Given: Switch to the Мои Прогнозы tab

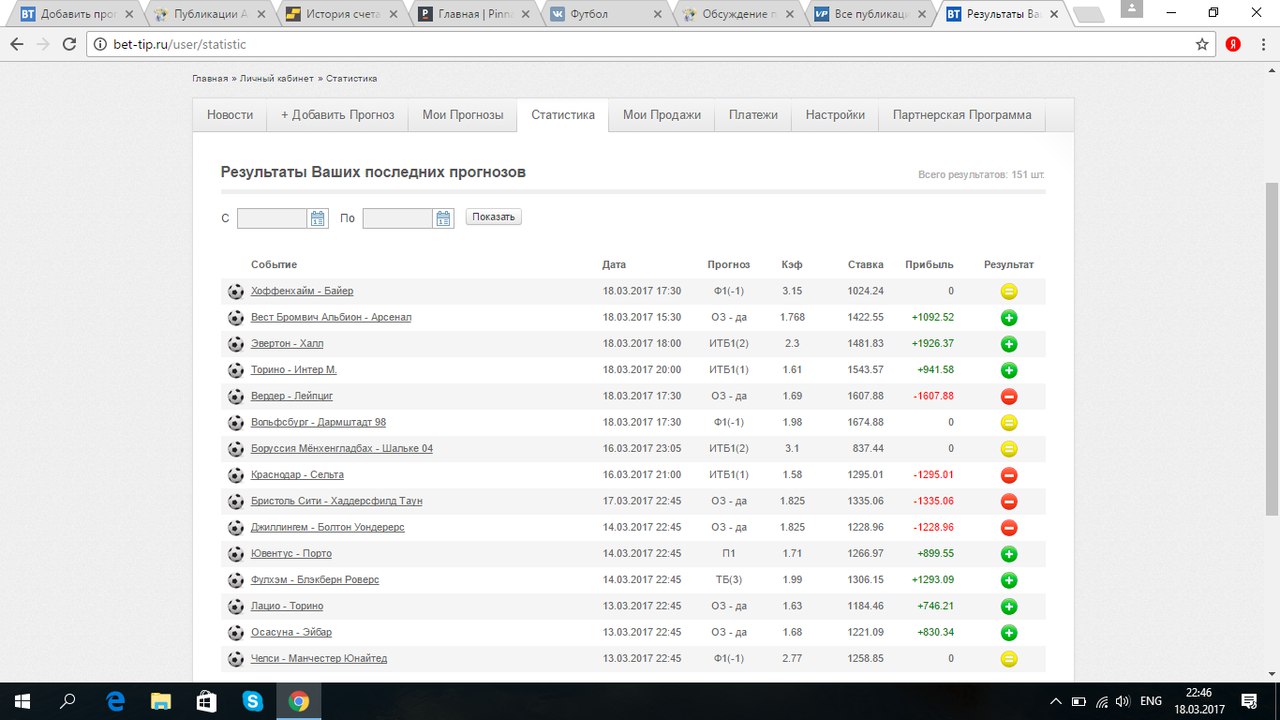Looking at the screenshot, I should click(x=463, y=115).
